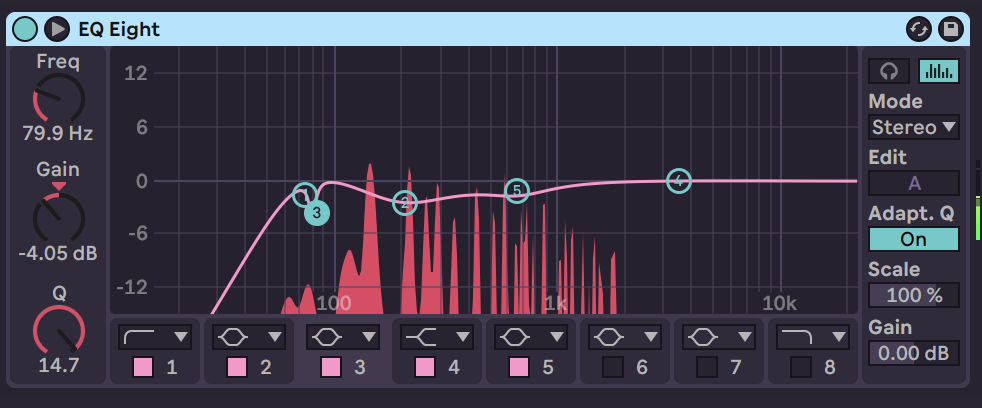Click band 6 bell filter type icon

pyautogui.click(x=607, y=337)
